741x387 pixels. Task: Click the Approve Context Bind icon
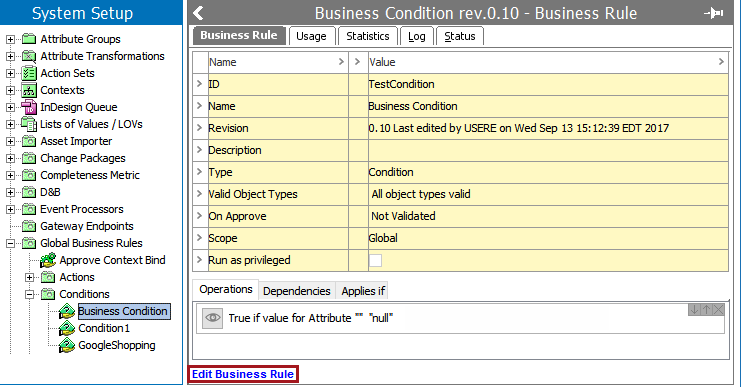pos(48,260)
